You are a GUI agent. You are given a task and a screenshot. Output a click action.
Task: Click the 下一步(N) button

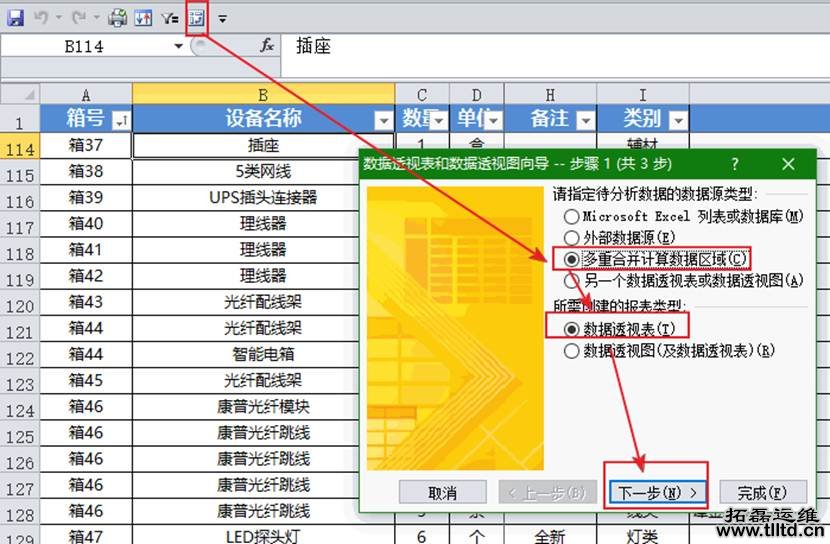pos(657,493)
